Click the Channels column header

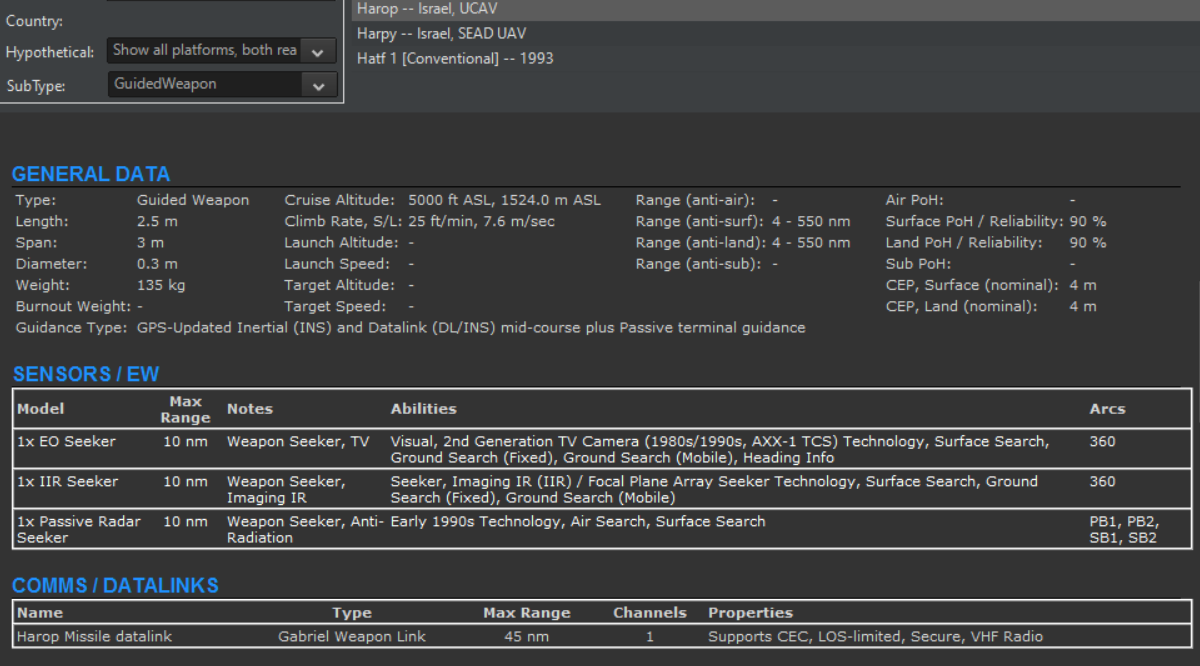pyautogui.click(x=650, y=613)
